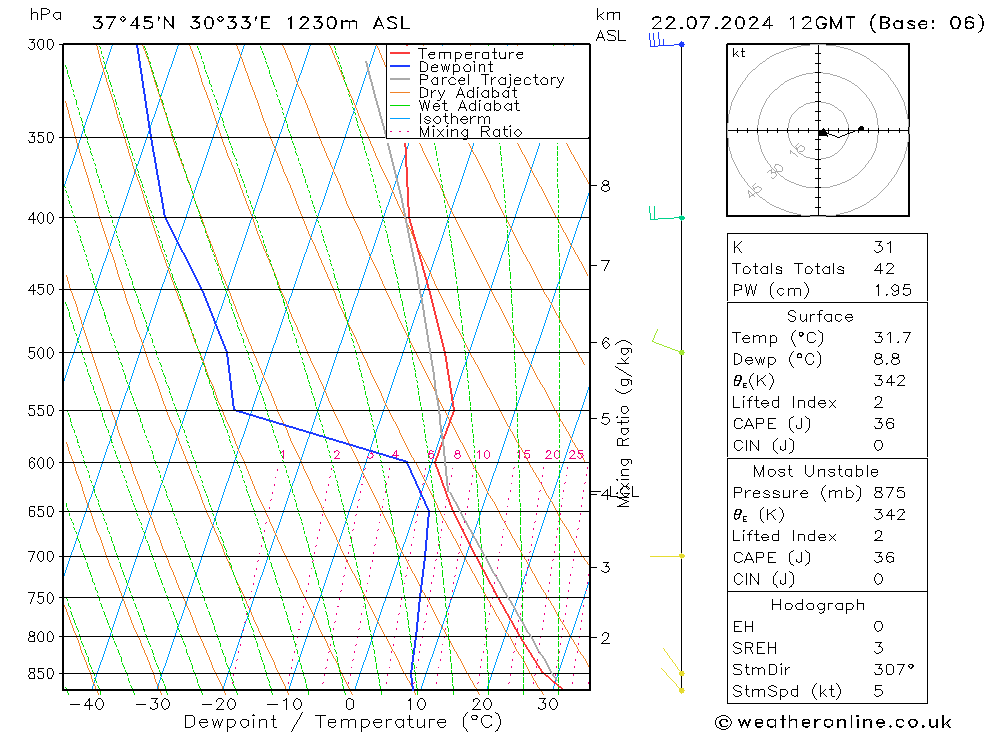Click the wind barb at 500 hPa

668,343
